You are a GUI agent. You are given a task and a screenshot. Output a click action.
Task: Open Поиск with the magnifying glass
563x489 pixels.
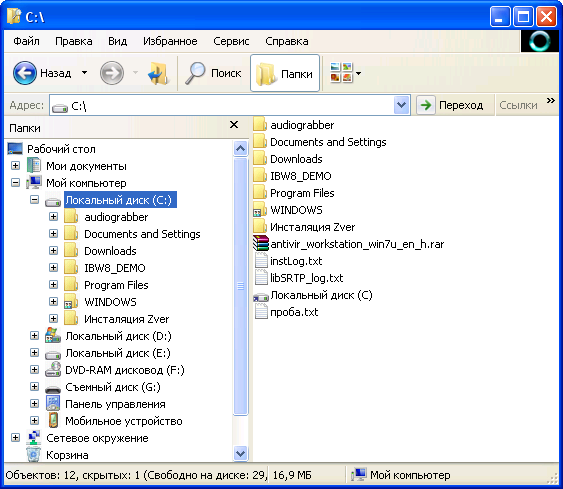click(x=213, y=73)
